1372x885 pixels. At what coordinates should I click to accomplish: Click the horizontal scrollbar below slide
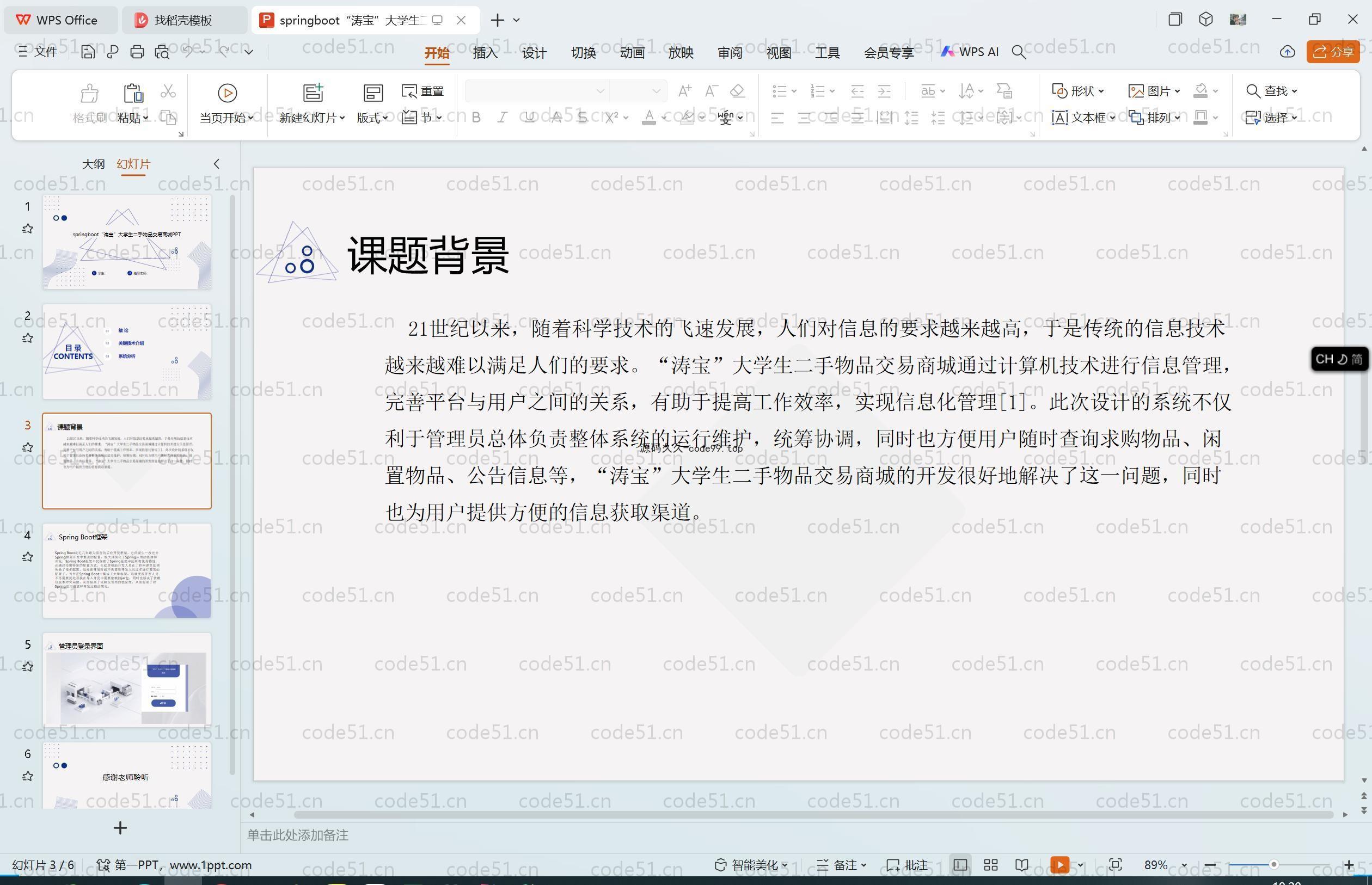[x=813, y=814]
